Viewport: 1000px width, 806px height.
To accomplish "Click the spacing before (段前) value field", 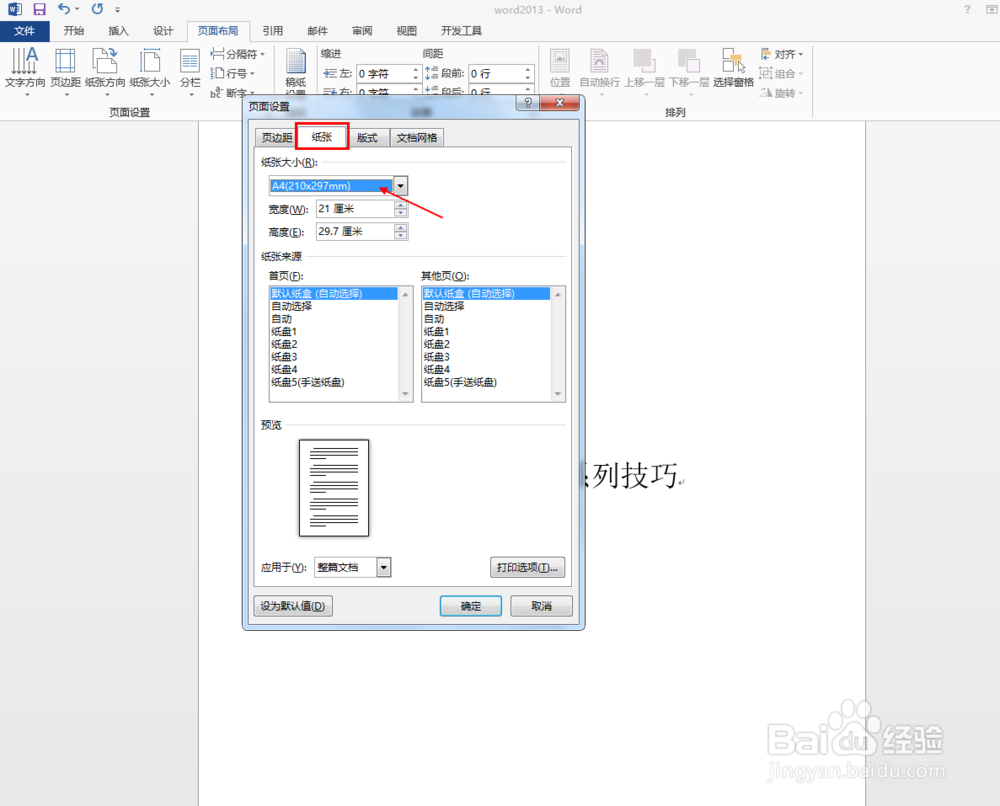I will point(496,74).
